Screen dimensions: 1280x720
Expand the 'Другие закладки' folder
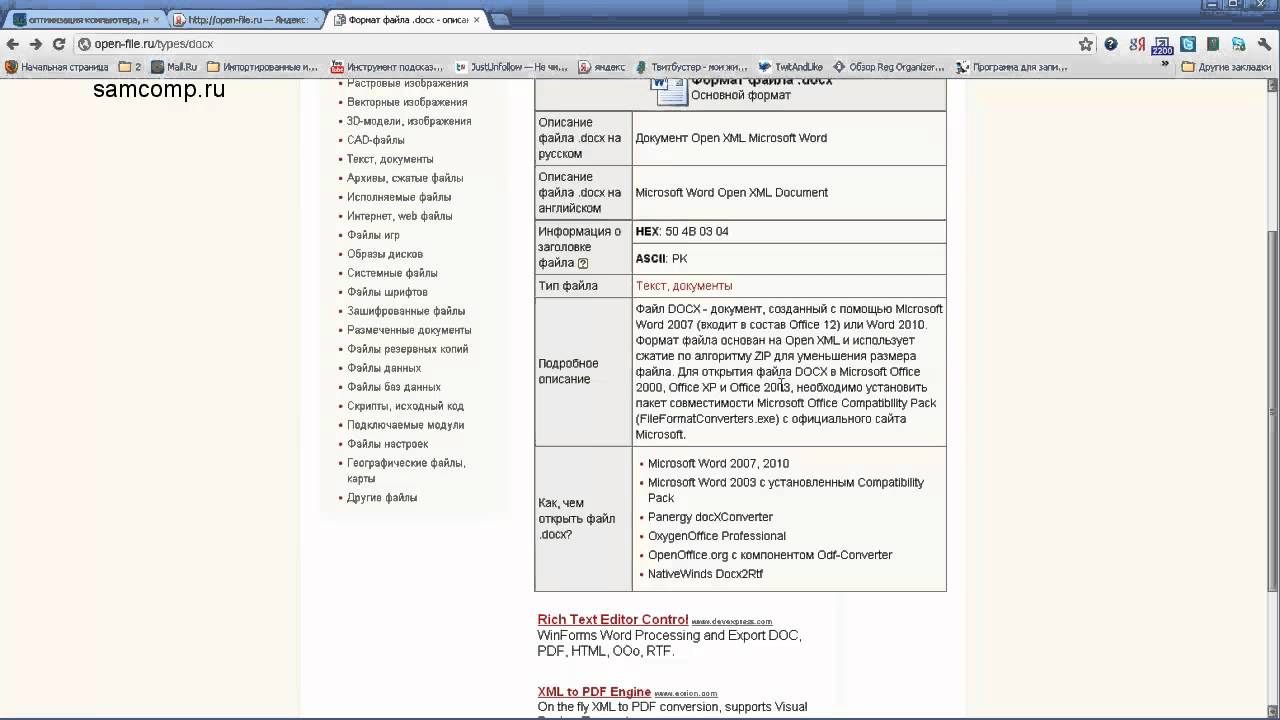click(x=1227, y=67)
